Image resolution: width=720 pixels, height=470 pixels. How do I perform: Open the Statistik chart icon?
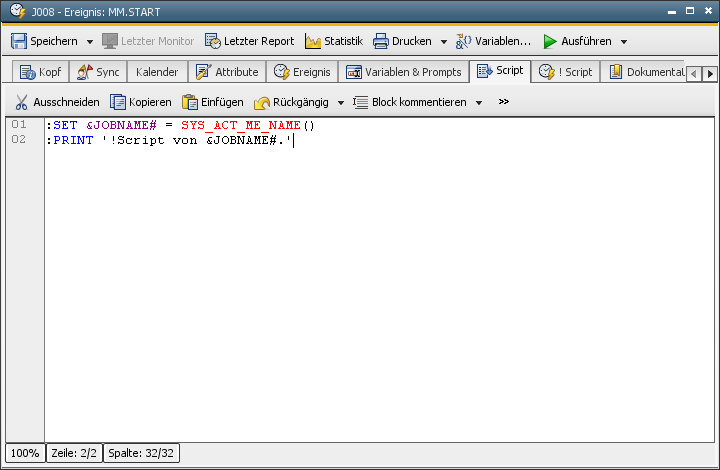click(313, 41)
